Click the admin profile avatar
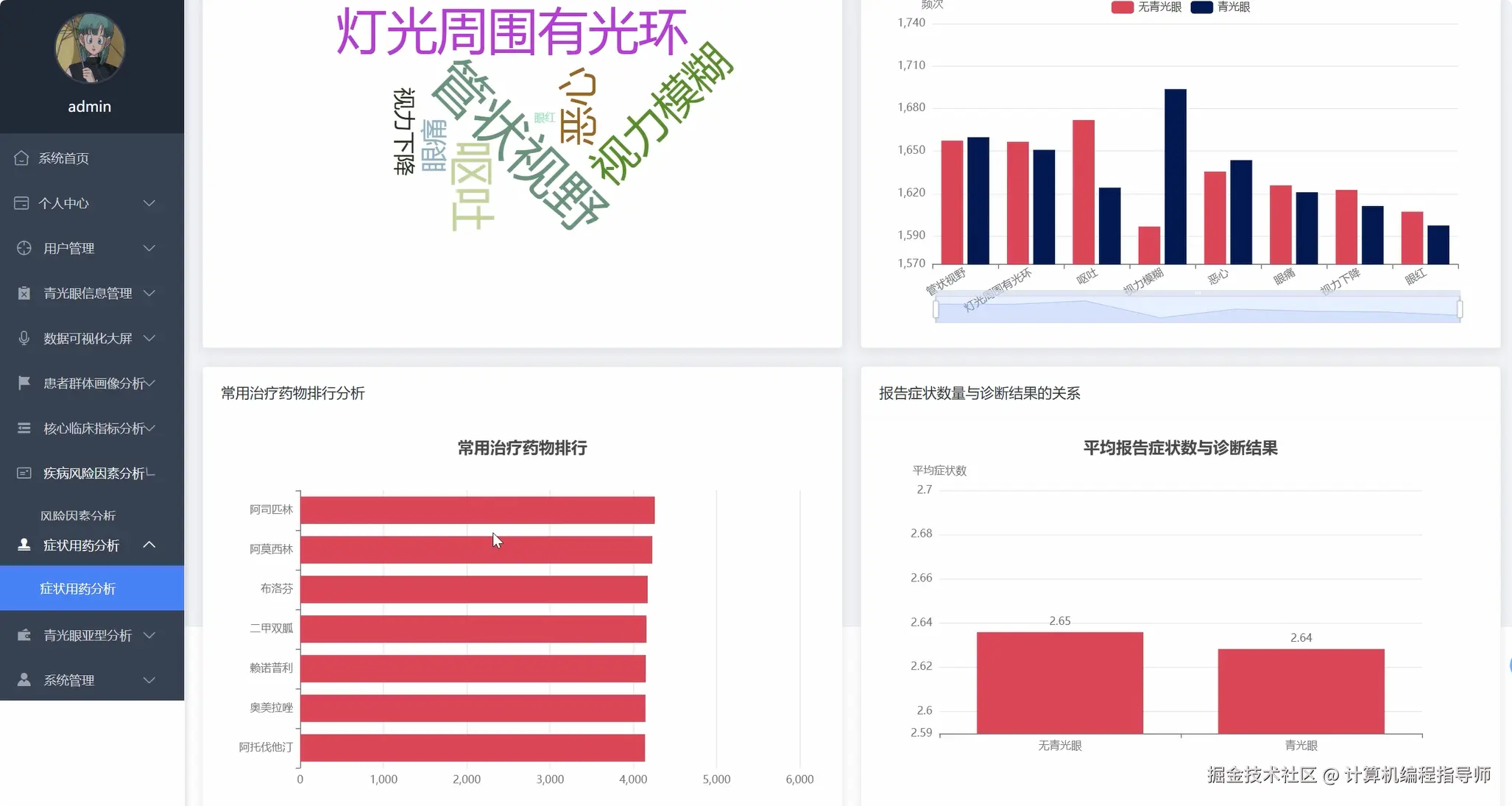Image resolution: width=1512 pixels, height=806 pixels. [x=89, y=49]
